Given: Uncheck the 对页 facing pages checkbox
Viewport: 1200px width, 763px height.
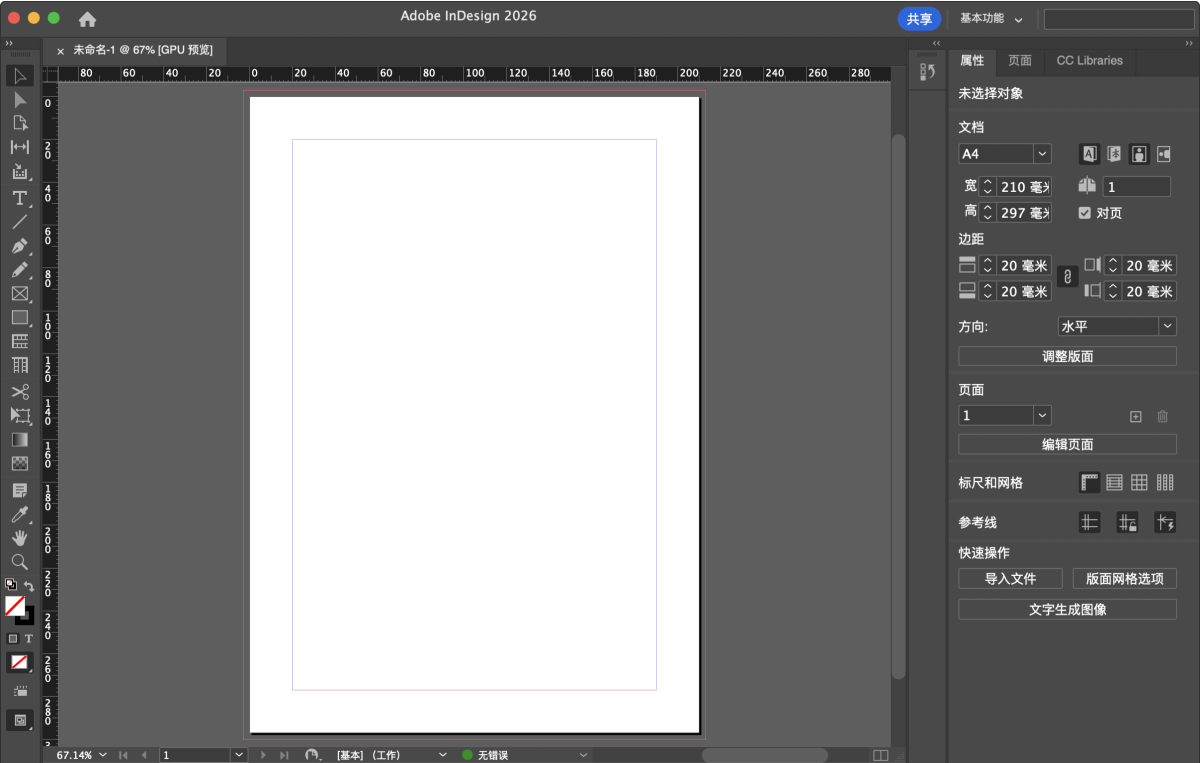Looking at the screenshot, I should tap(1085, 213).
